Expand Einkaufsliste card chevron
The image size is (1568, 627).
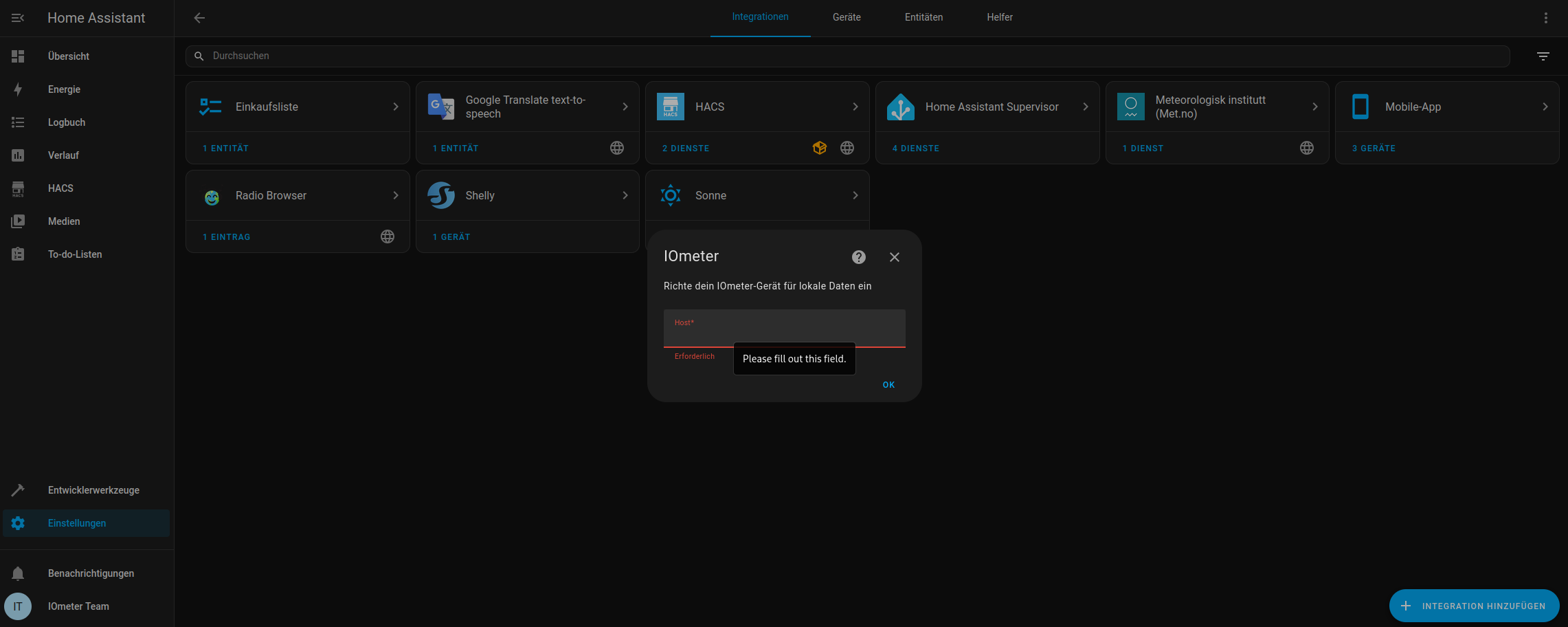396,107
